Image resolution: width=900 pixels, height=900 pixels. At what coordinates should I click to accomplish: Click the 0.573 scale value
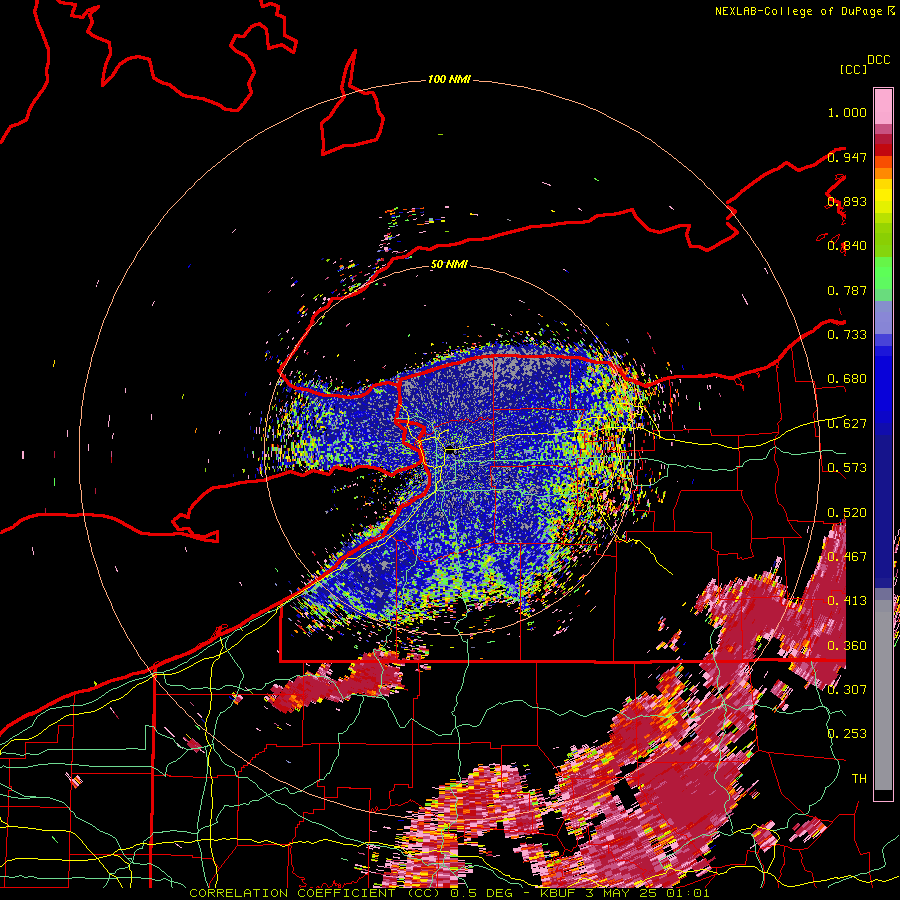tap(847, 468)
